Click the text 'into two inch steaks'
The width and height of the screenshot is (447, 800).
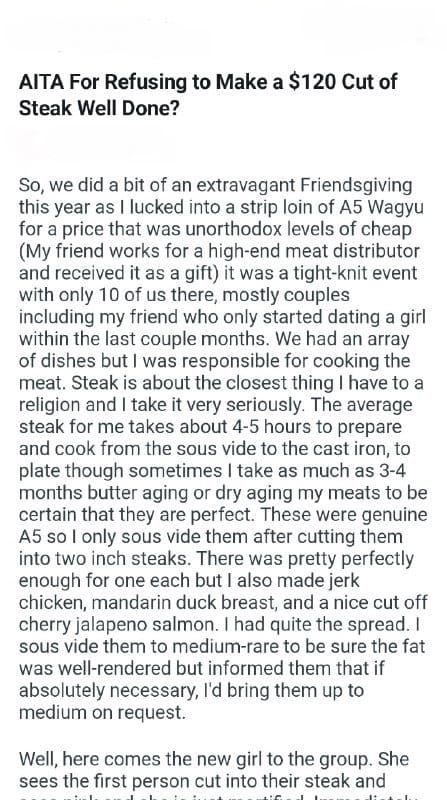tap(105, 558)
